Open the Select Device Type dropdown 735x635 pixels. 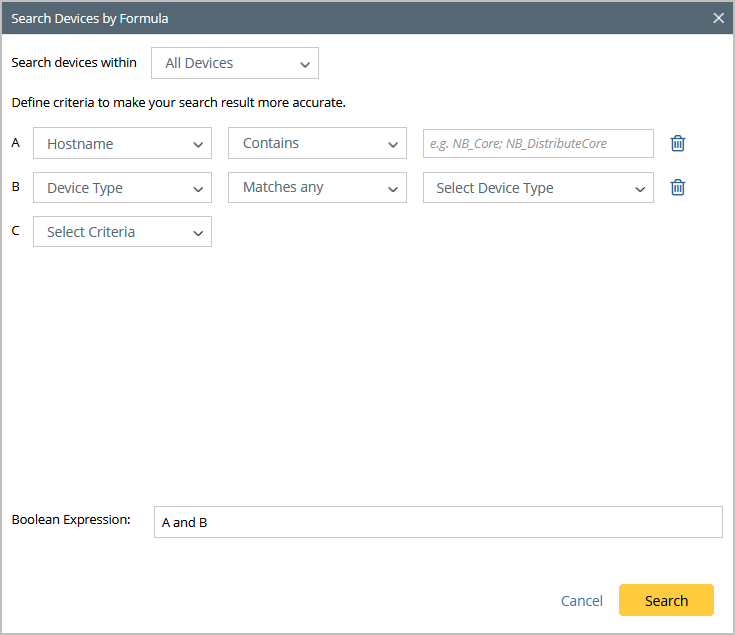click(538, 187)
